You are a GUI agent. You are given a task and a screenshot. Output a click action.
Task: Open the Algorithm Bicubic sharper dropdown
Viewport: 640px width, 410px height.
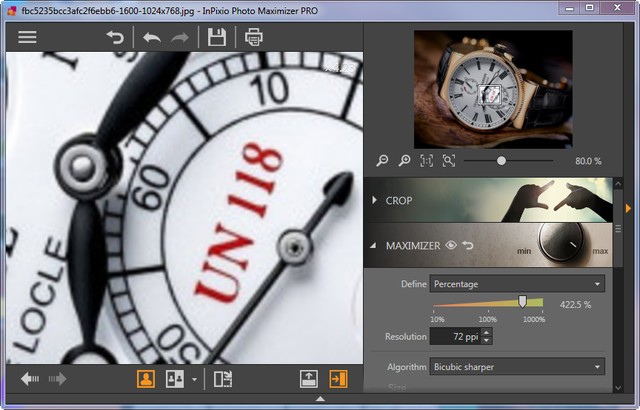tap(517, 367)
